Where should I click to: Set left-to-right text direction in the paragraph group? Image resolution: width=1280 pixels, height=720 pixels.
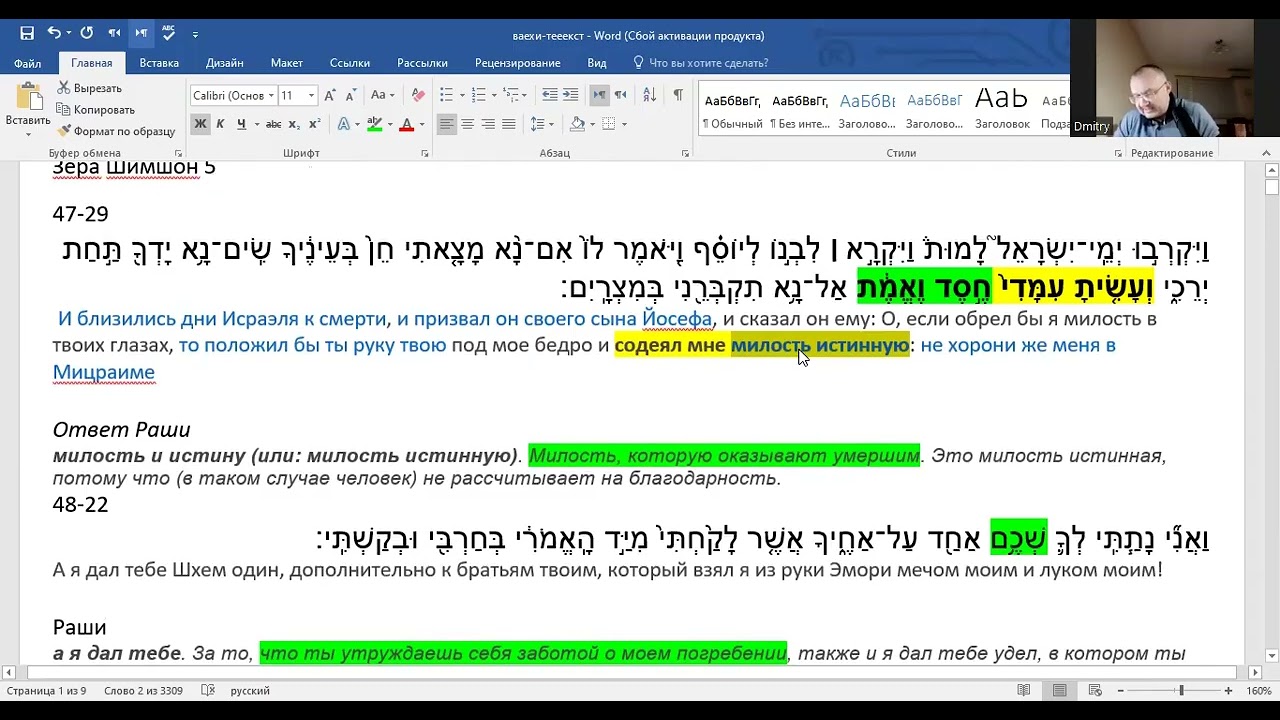click(x=599, y=95)
